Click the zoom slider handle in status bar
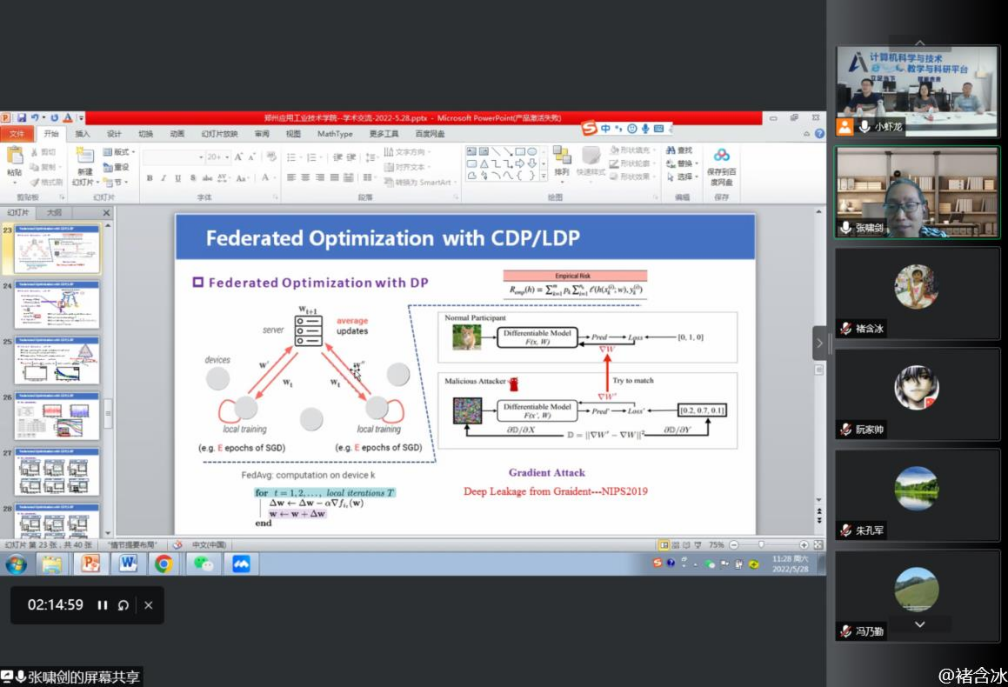Image resolution: width=1008 pixels, height=687 pixels. (x=761, y=545)
